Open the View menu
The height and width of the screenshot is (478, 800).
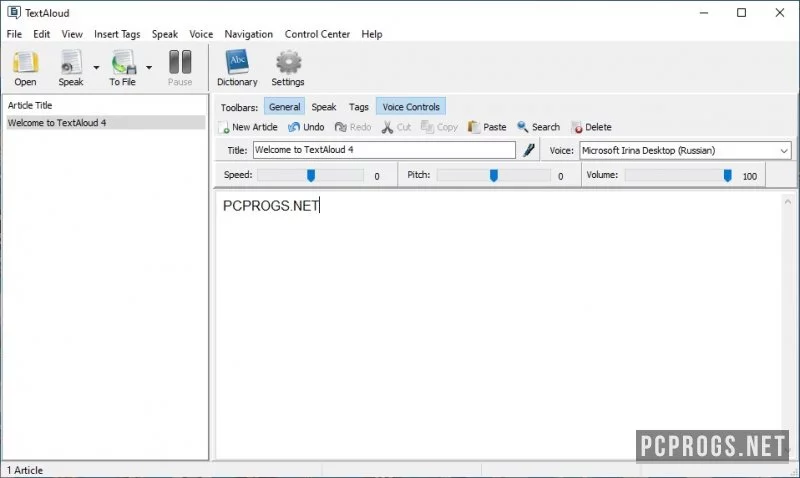72,34
